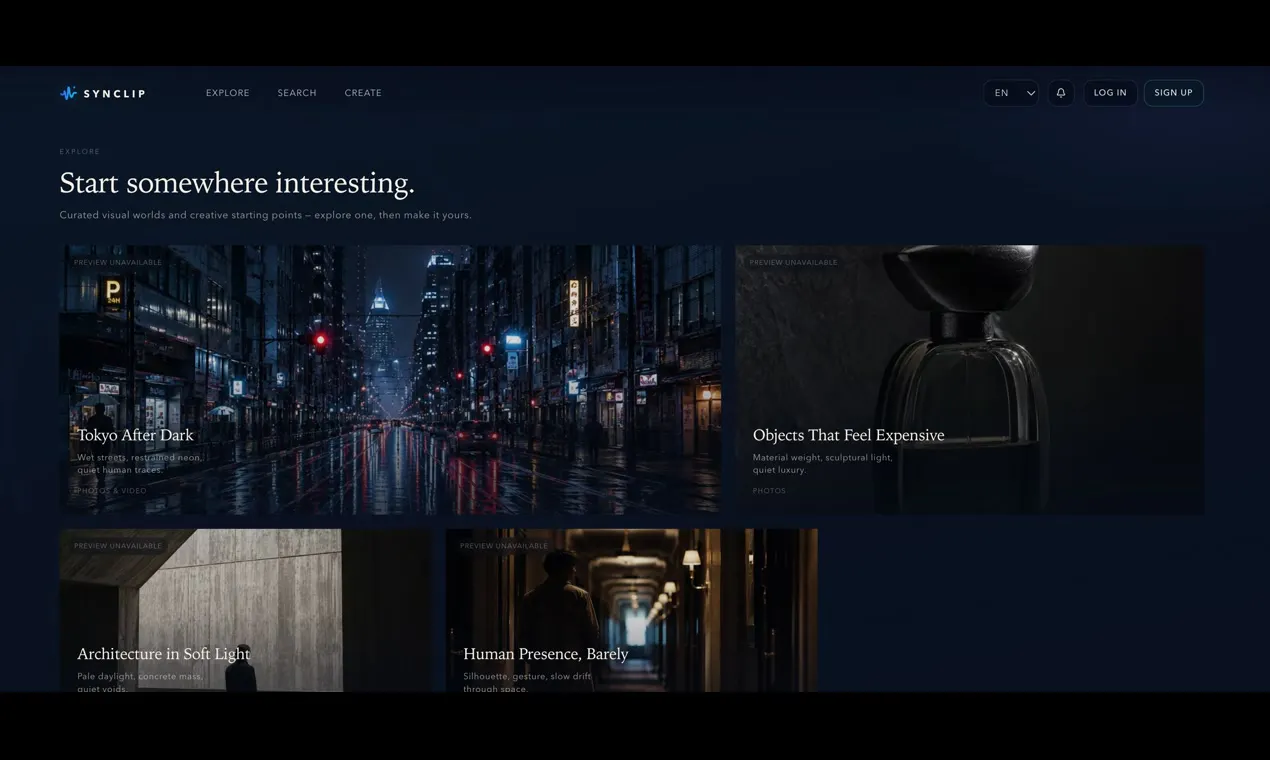
Task: Click 'Preview unavailable' label on Objects card
Action: (x=794, y=262)
